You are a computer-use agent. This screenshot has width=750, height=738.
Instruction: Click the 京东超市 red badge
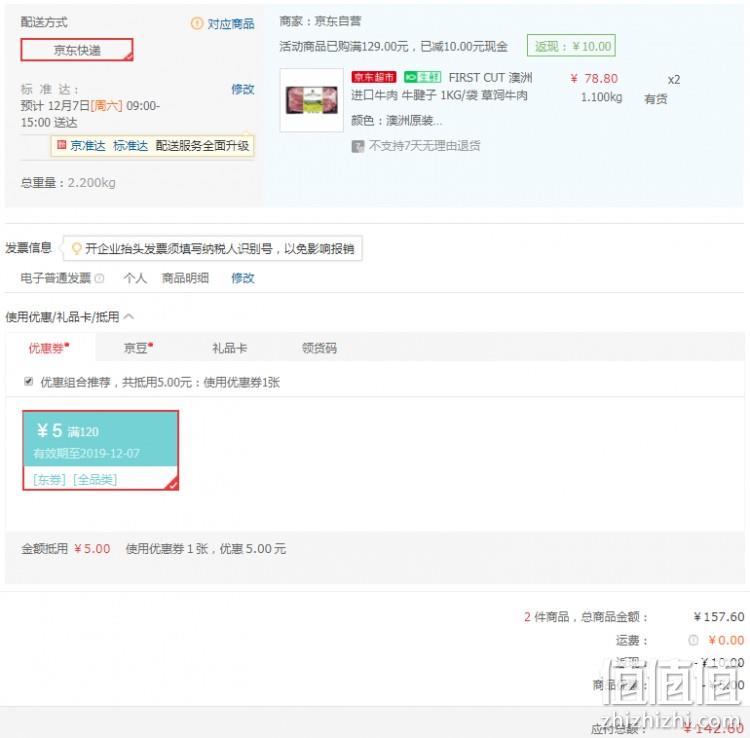click(374, 77)
